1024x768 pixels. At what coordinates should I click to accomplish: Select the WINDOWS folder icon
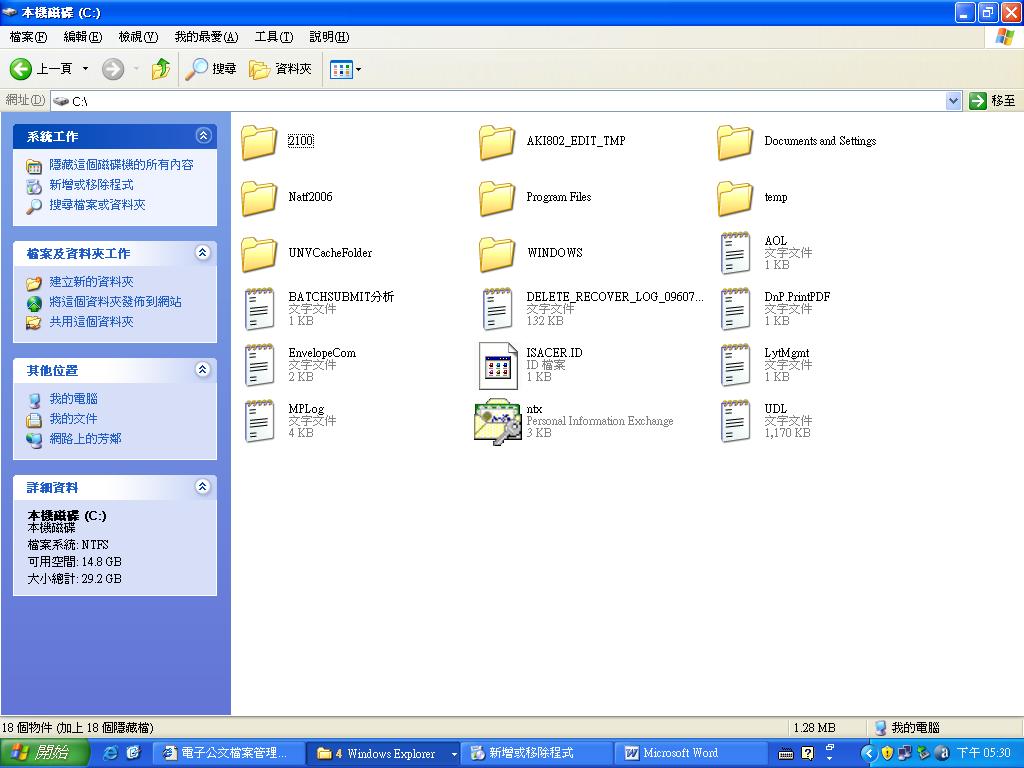pyautogui.click(x=497, y=253)
